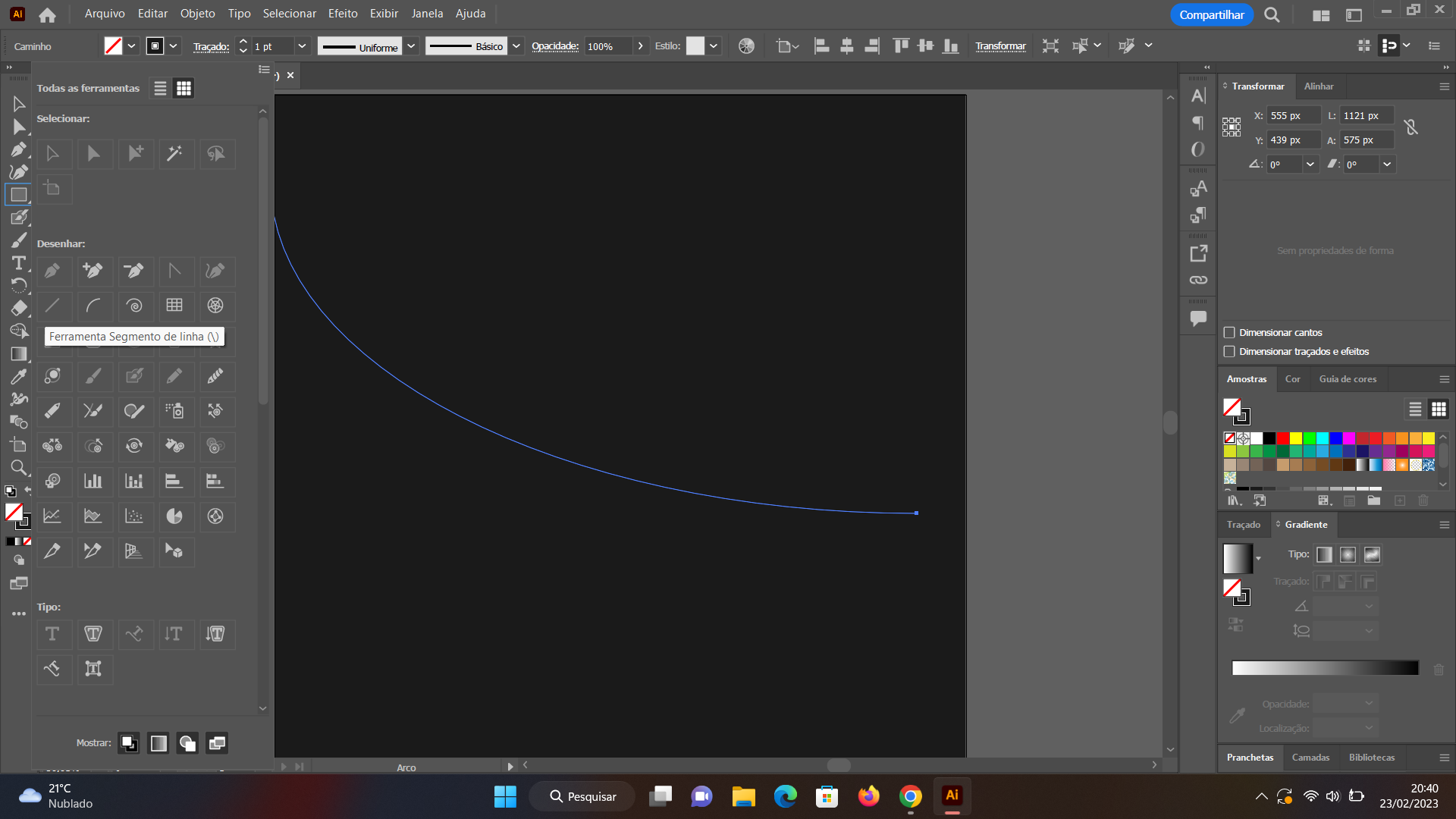Pick the yellow color swatch
The width and height of the screenshot is (1456, 819).
pos(1296,438)
